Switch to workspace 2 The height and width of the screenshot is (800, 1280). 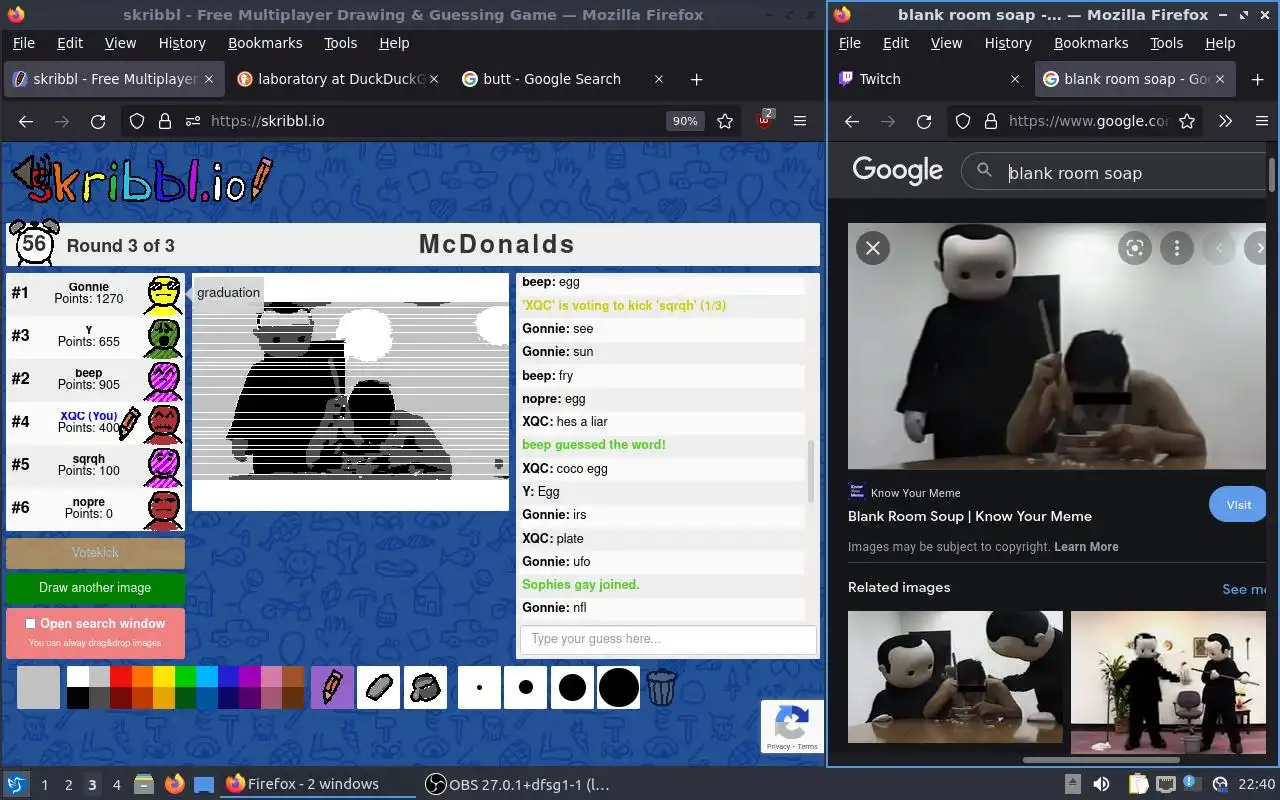coord(68,785)
